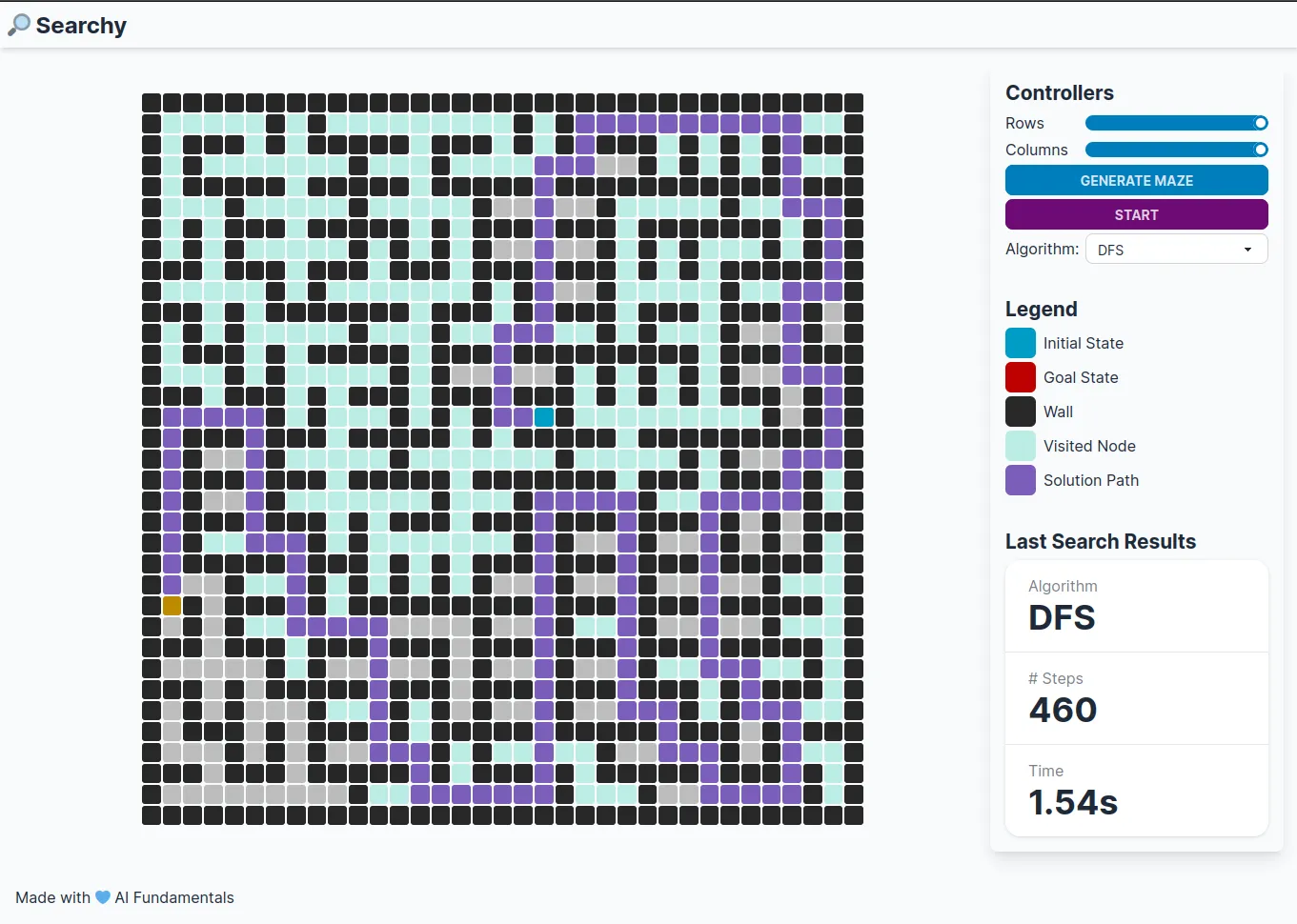Screen dimensions: 1297x924
Task: Click the golden goal cell in maze
Action: pyautogui.click(x=172, y=606)
